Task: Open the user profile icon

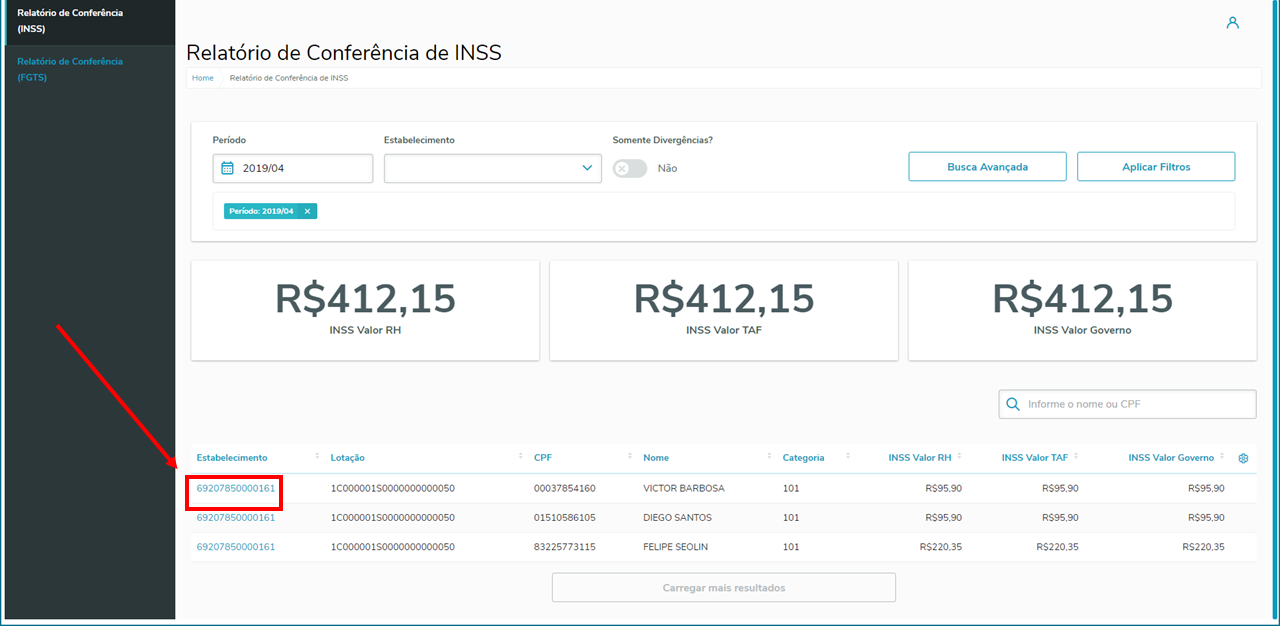Action: pos(1232,22)
